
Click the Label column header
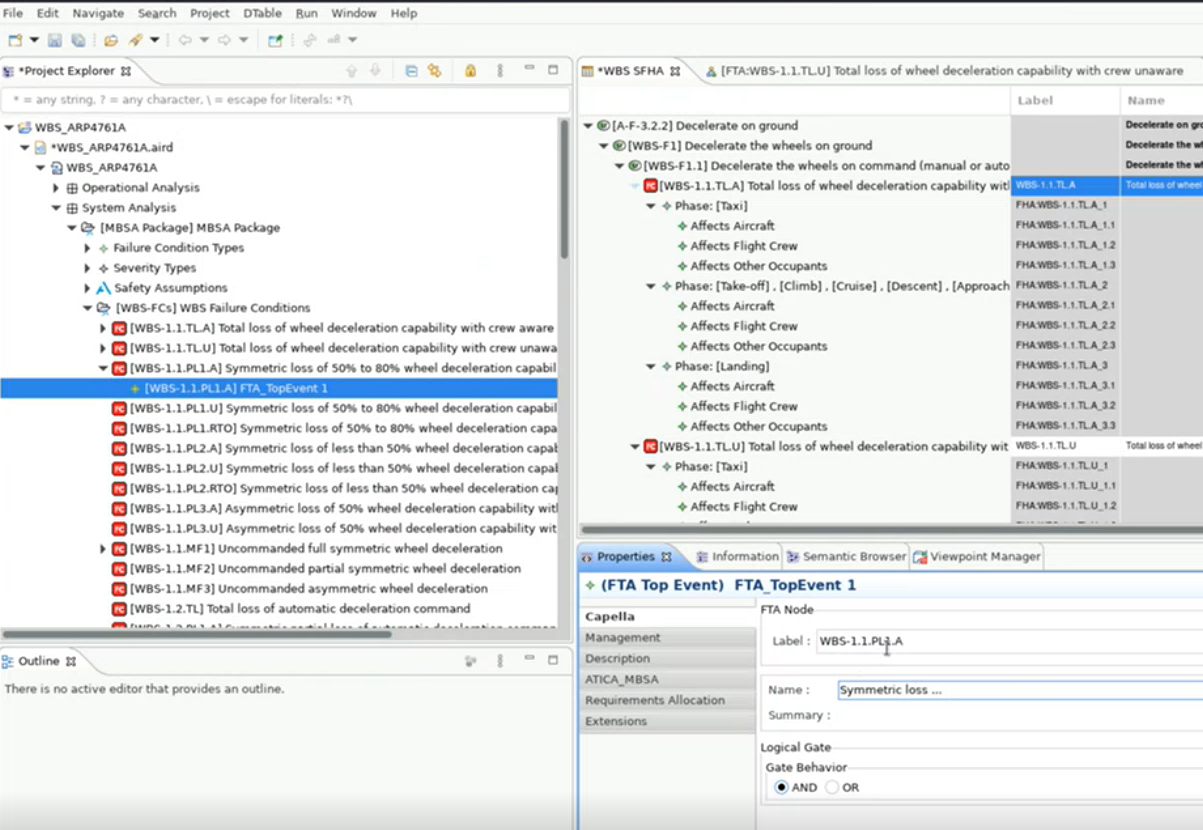1065,101
